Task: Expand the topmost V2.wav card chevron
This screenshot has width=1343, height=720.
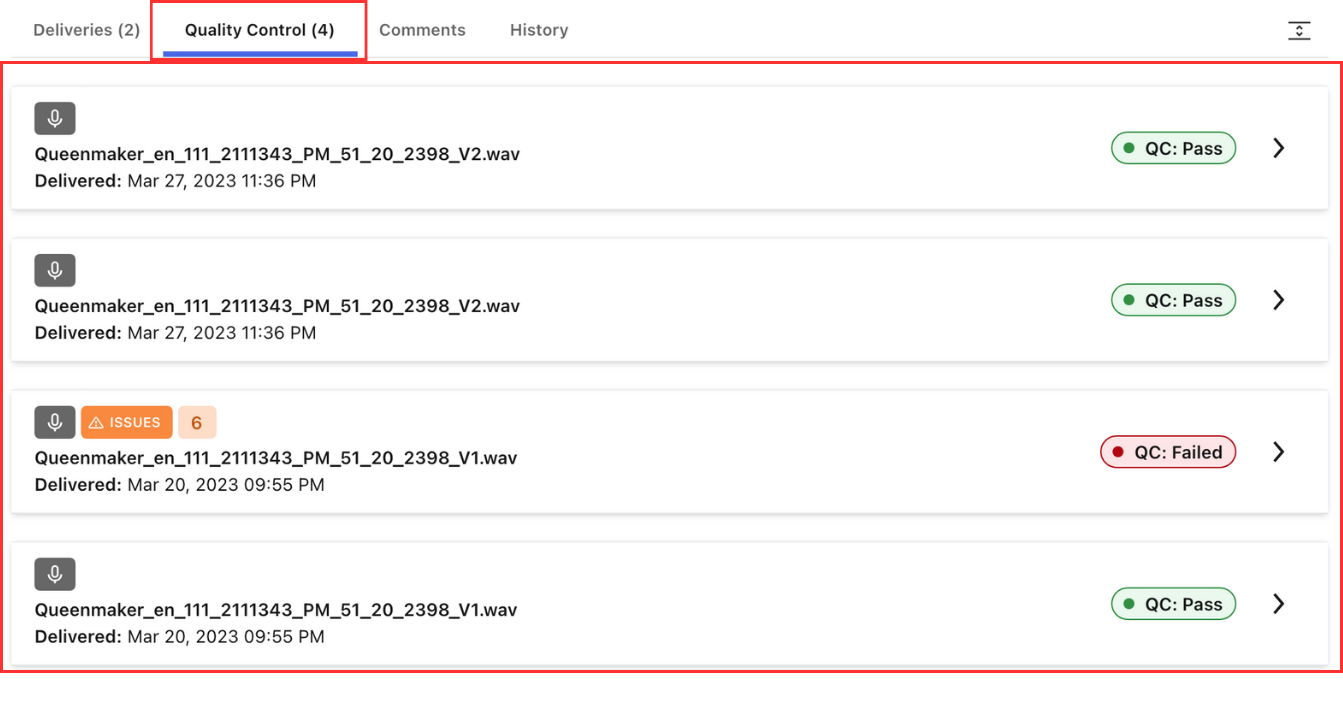Action: [x=1278, y=148]
